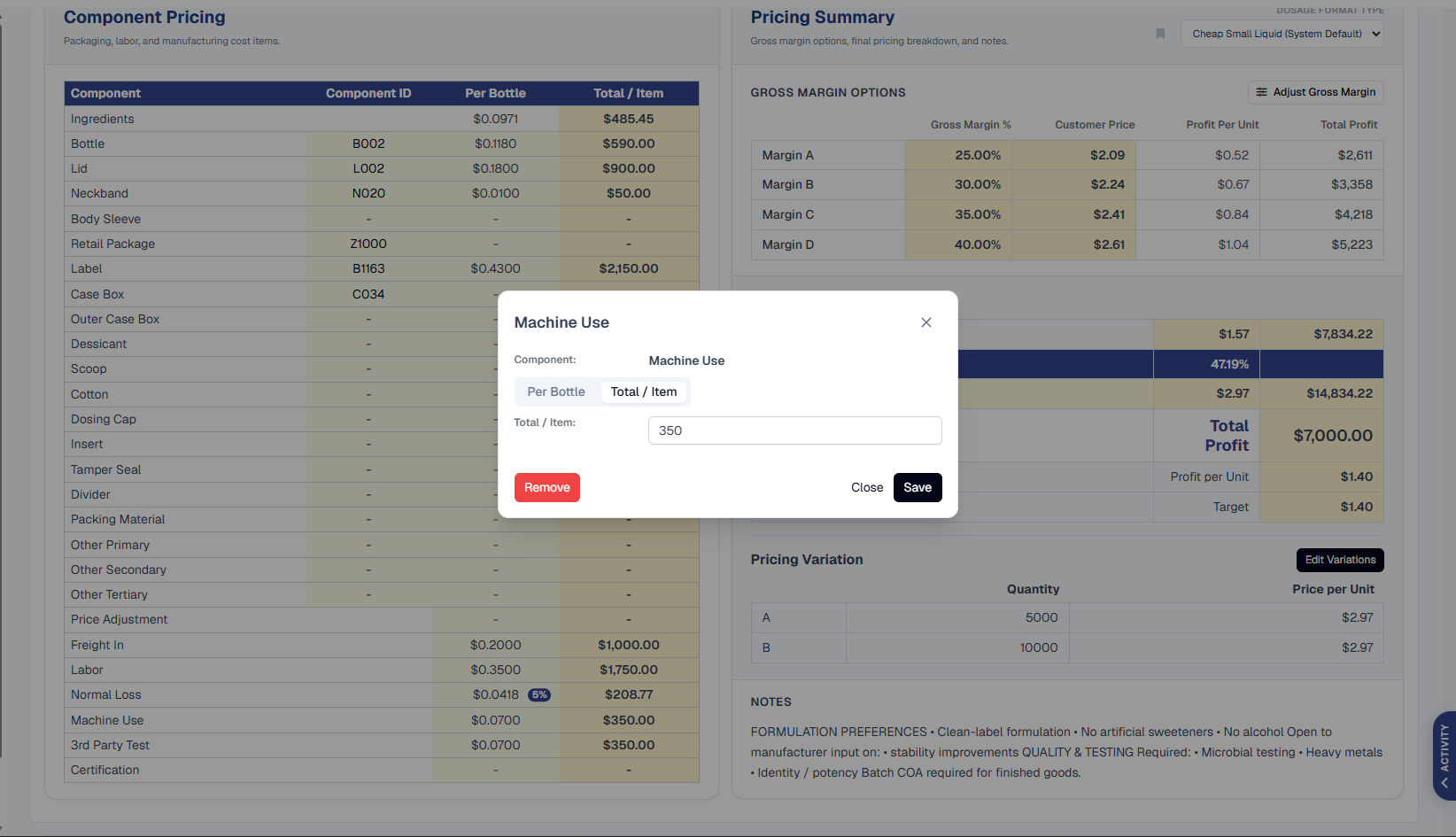The height and width of the screenshot is (837, 1456).
Task: Click the $14,834.22 total value
Action: 1339,393
